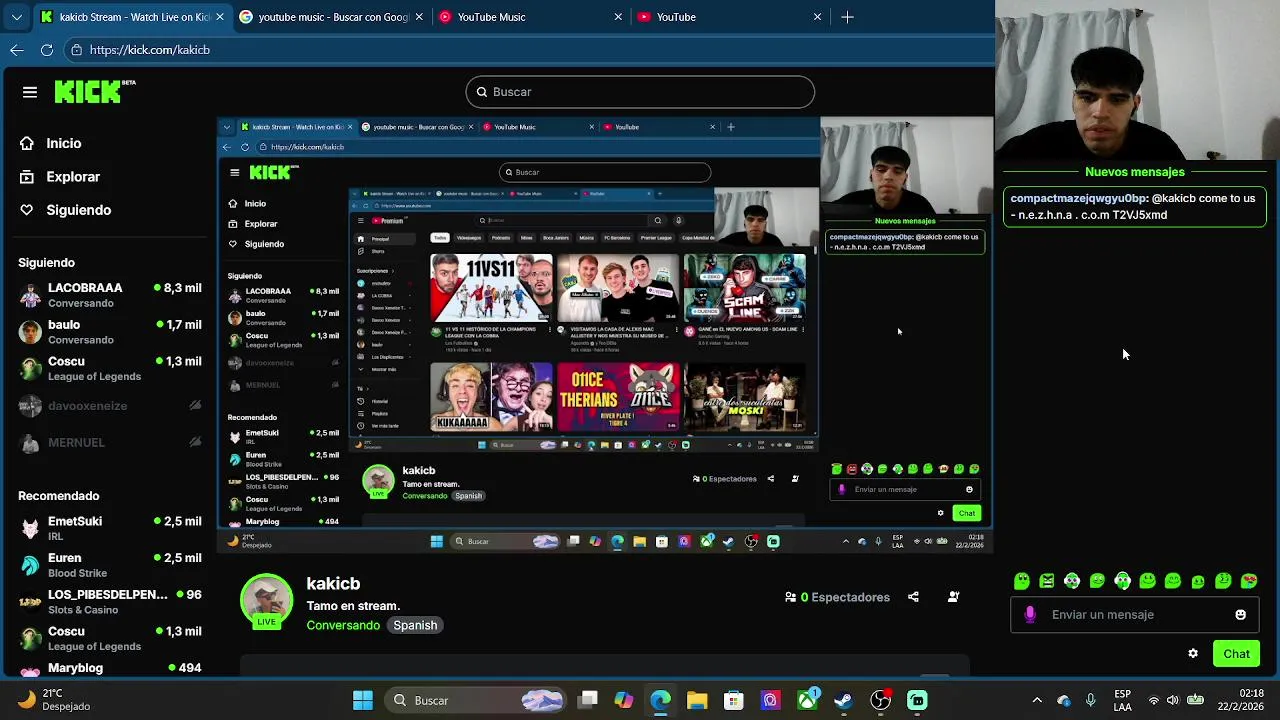Open Microsoft Store from the taskbar
Viewport: 1280px width, 720px height.
point(734,700)
